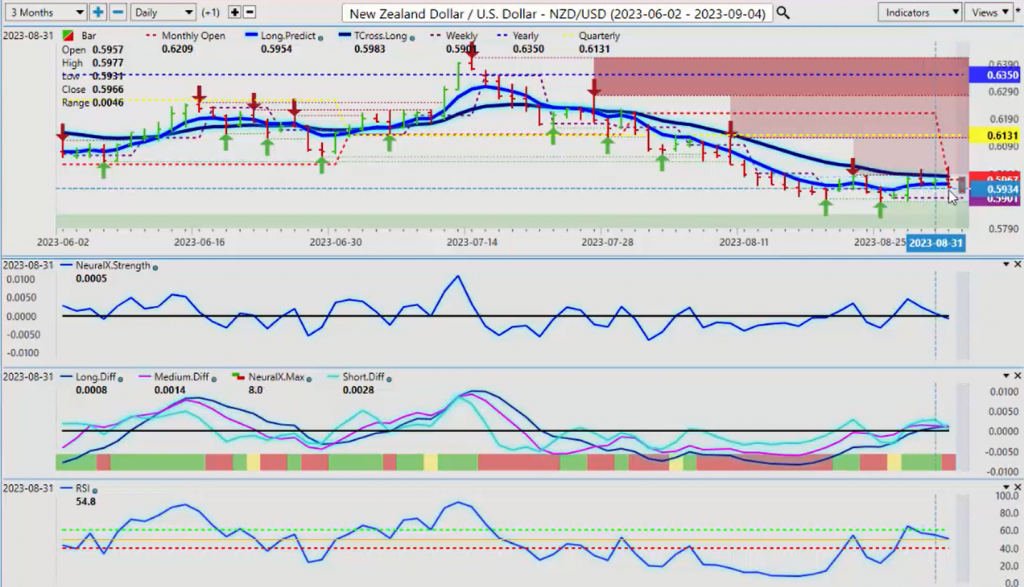Open the Long.Diff panel options arrow
The image size is (1024, 587).
click(x=1006, y=375)
